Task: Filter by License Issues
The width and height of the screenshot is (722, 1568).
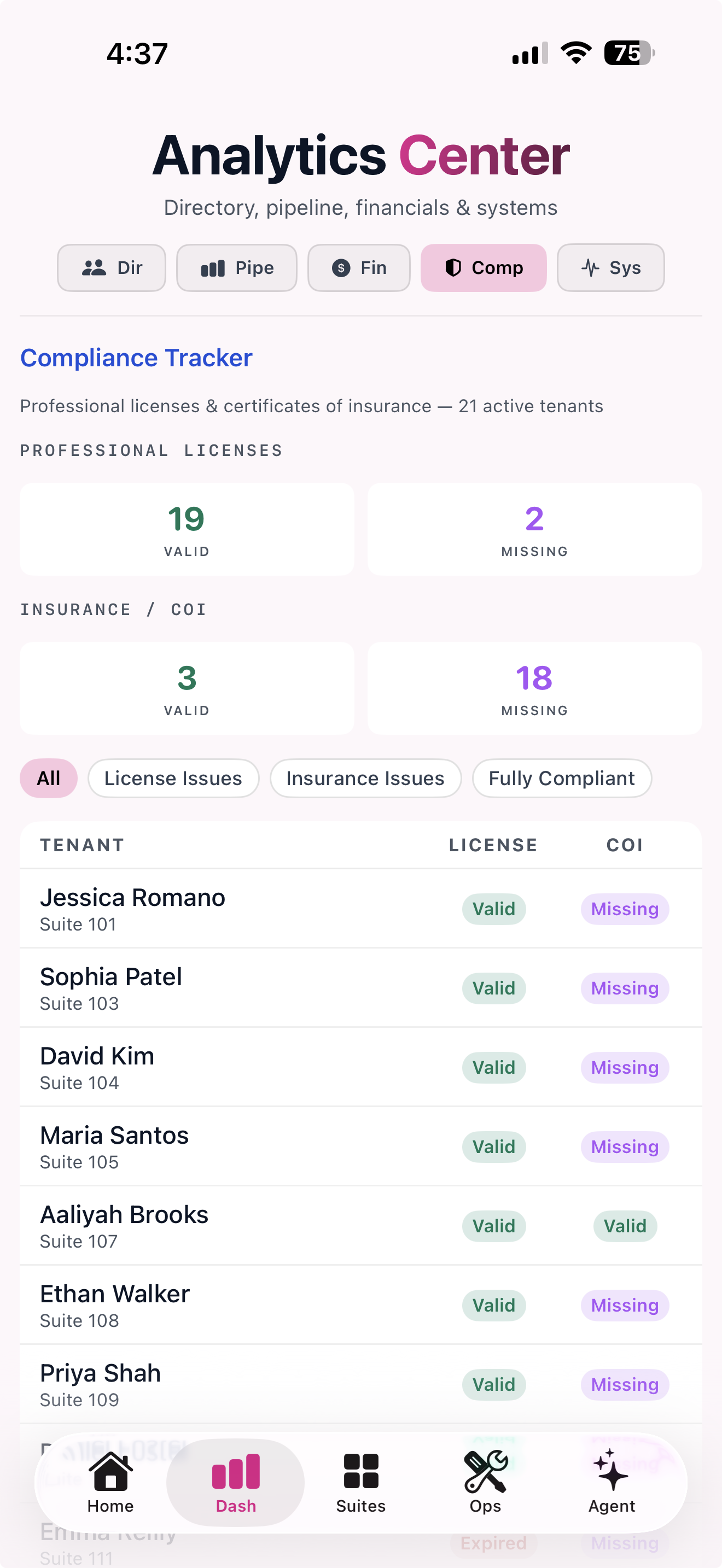Action: [173, 779]
